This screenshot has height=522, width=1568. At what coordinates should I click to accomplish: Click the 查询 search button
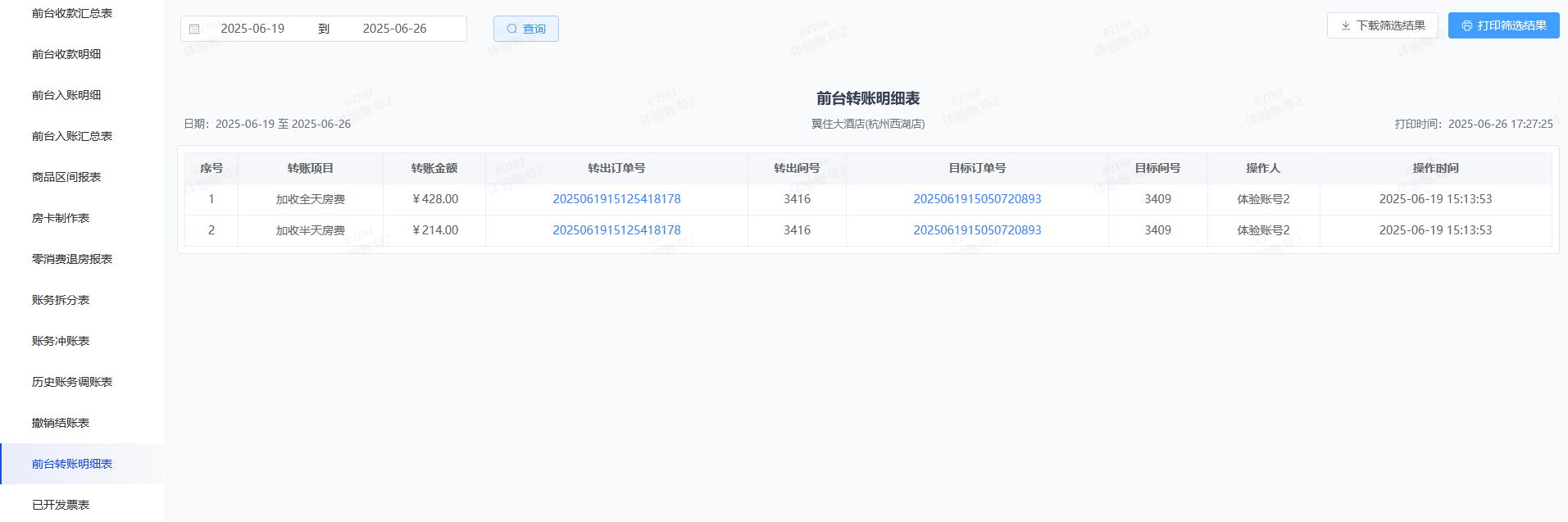(526, 29)
